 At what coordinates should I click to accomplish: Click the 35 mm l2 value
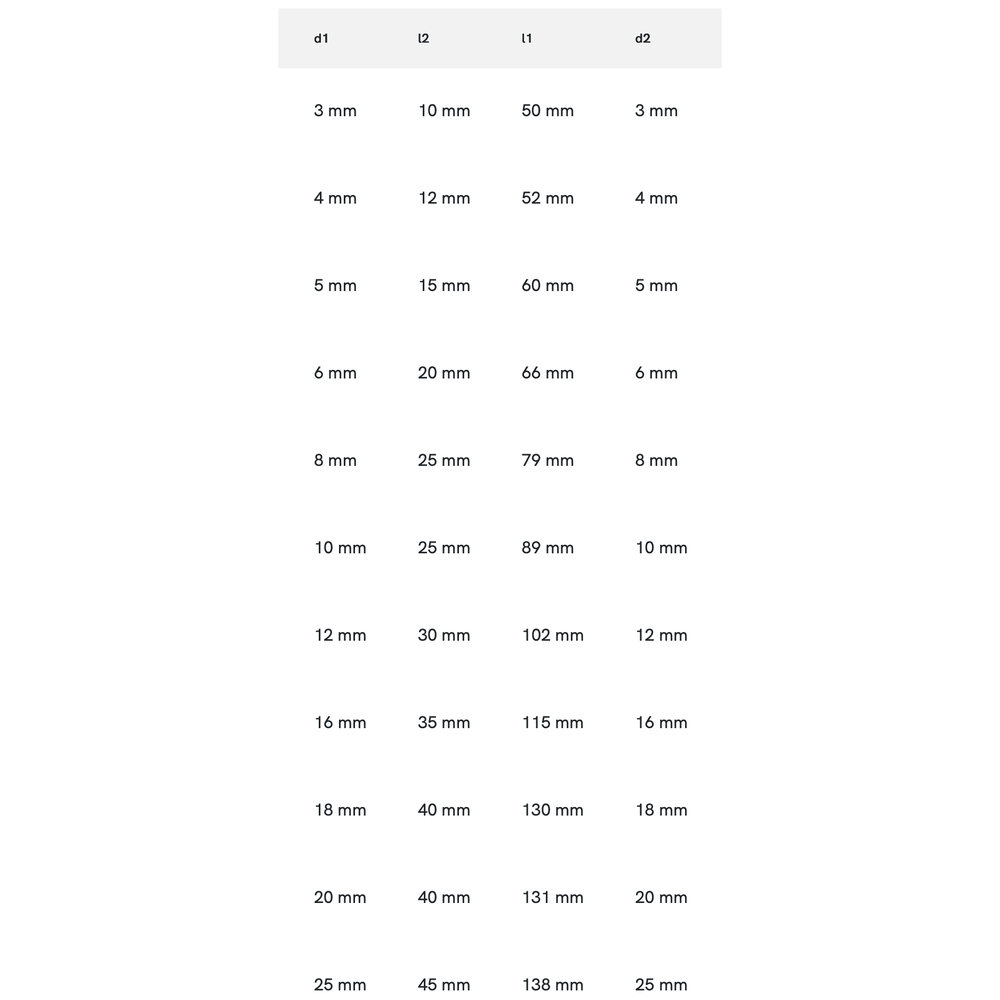coord(444,723)
